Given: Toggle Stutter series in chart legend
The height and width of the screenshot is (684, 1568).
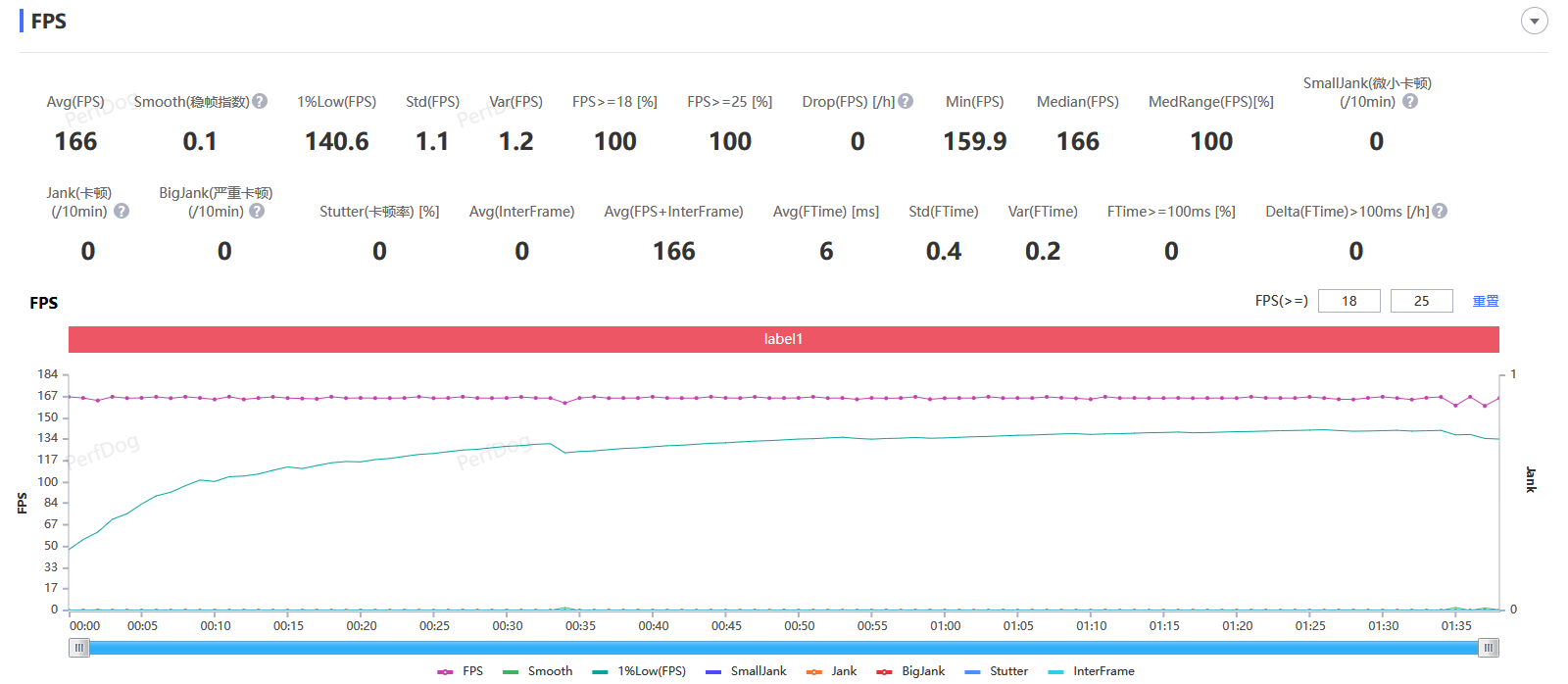Looking at the screenshot, I should (x=997, y=671).
